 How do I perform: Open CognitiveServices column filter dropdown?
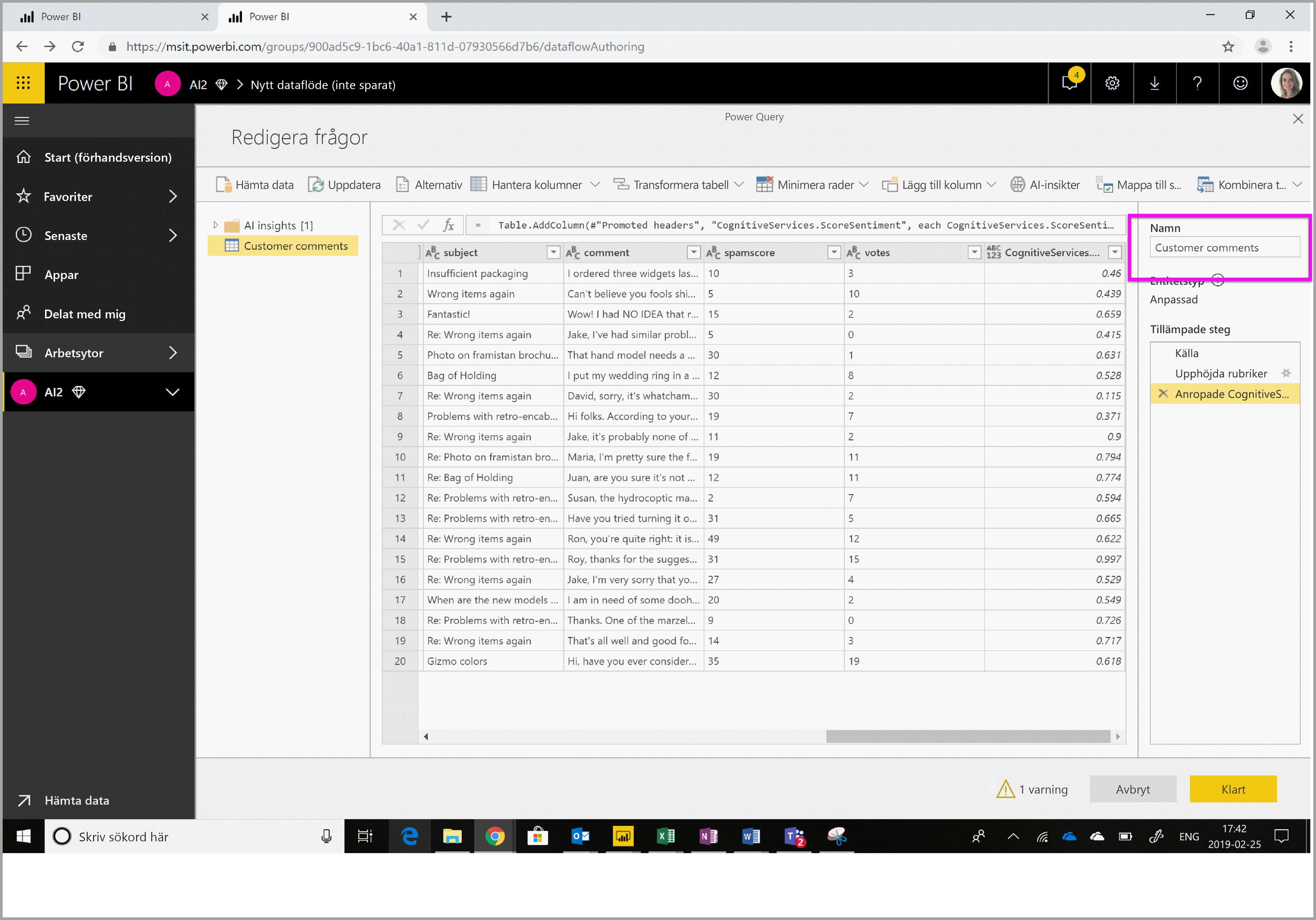[1115, 252]
